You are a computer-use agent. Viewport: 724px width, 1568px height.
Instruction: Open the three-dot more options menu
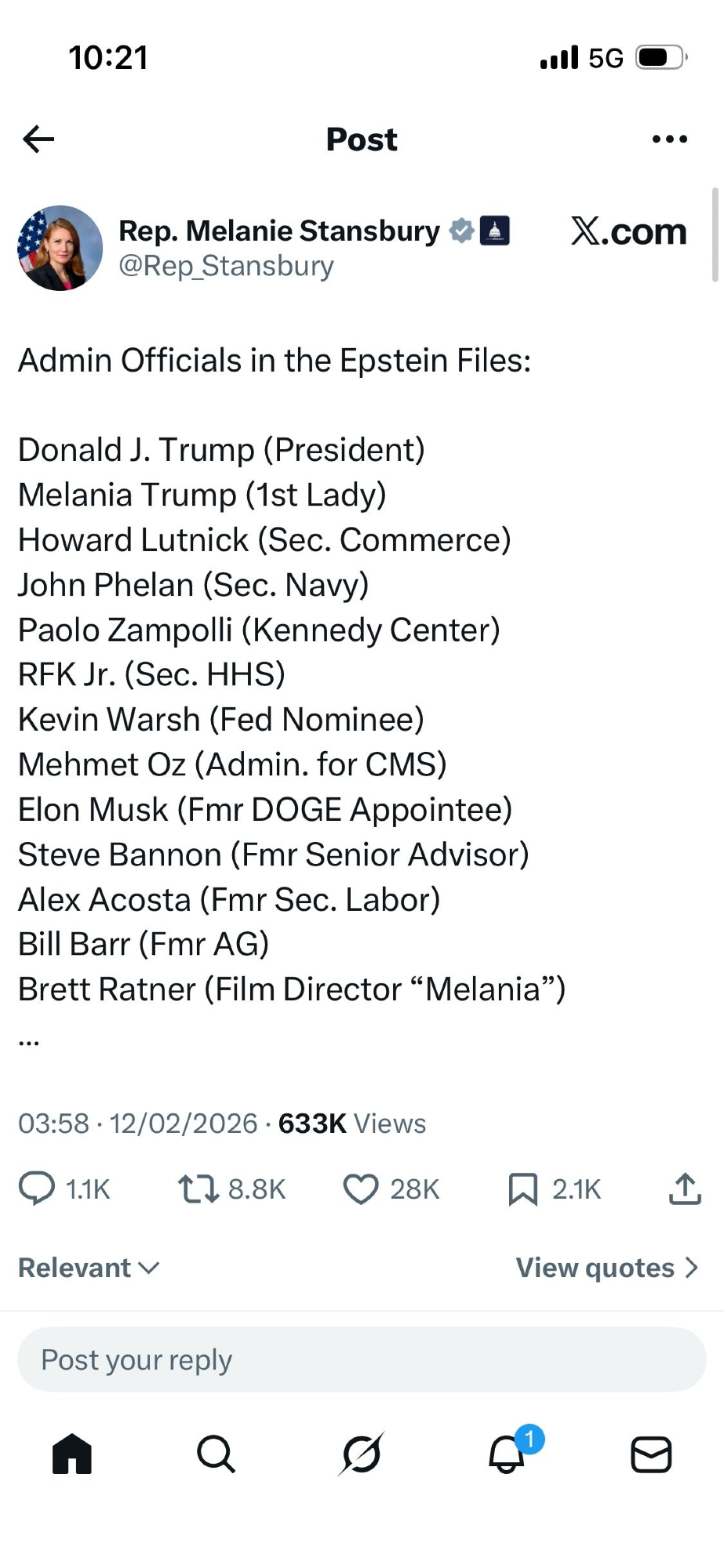pyautogui.click(x=669, y=140)
